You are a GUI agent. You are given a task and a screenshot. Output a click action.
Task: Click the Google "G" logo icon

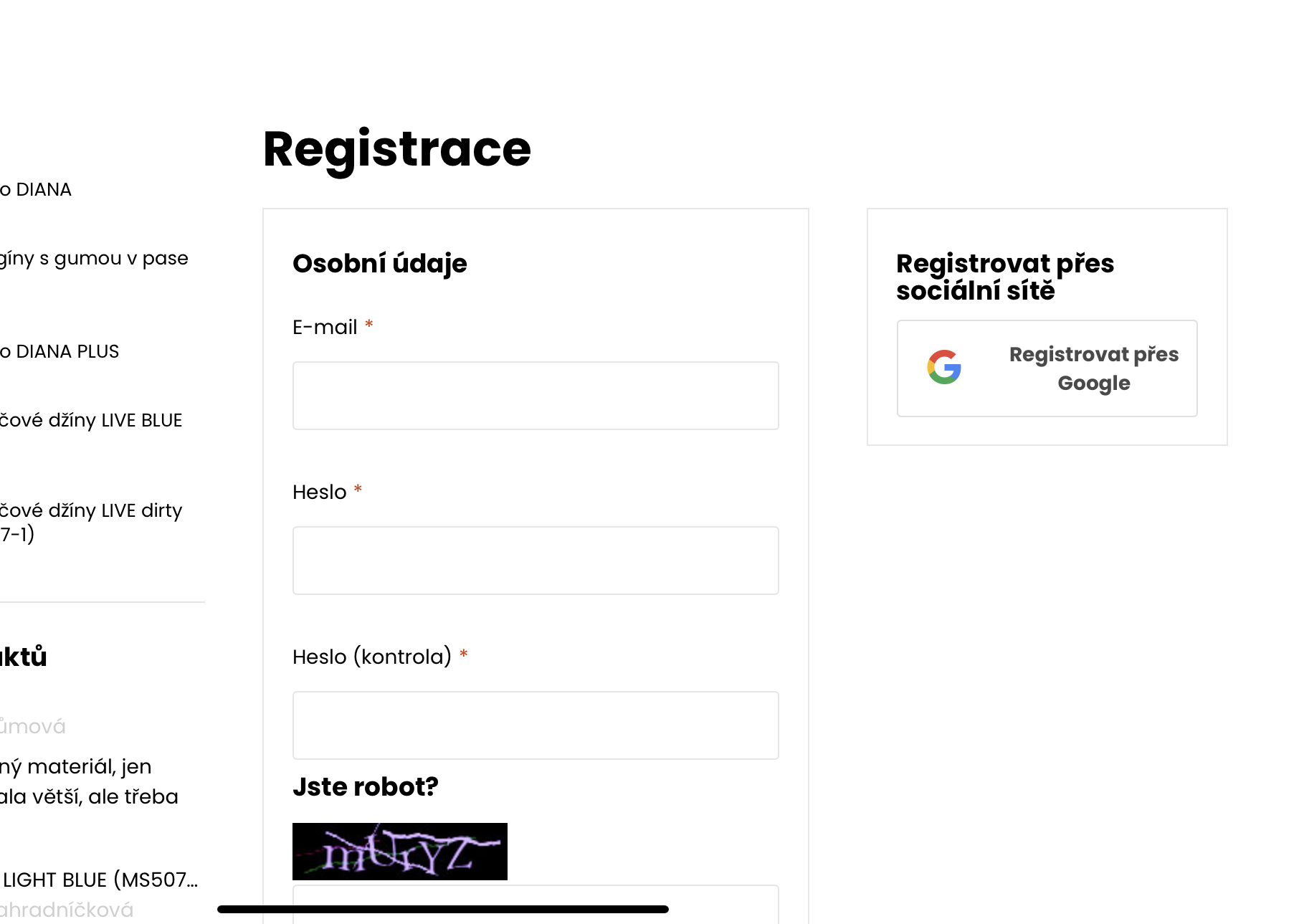(944, 368)
